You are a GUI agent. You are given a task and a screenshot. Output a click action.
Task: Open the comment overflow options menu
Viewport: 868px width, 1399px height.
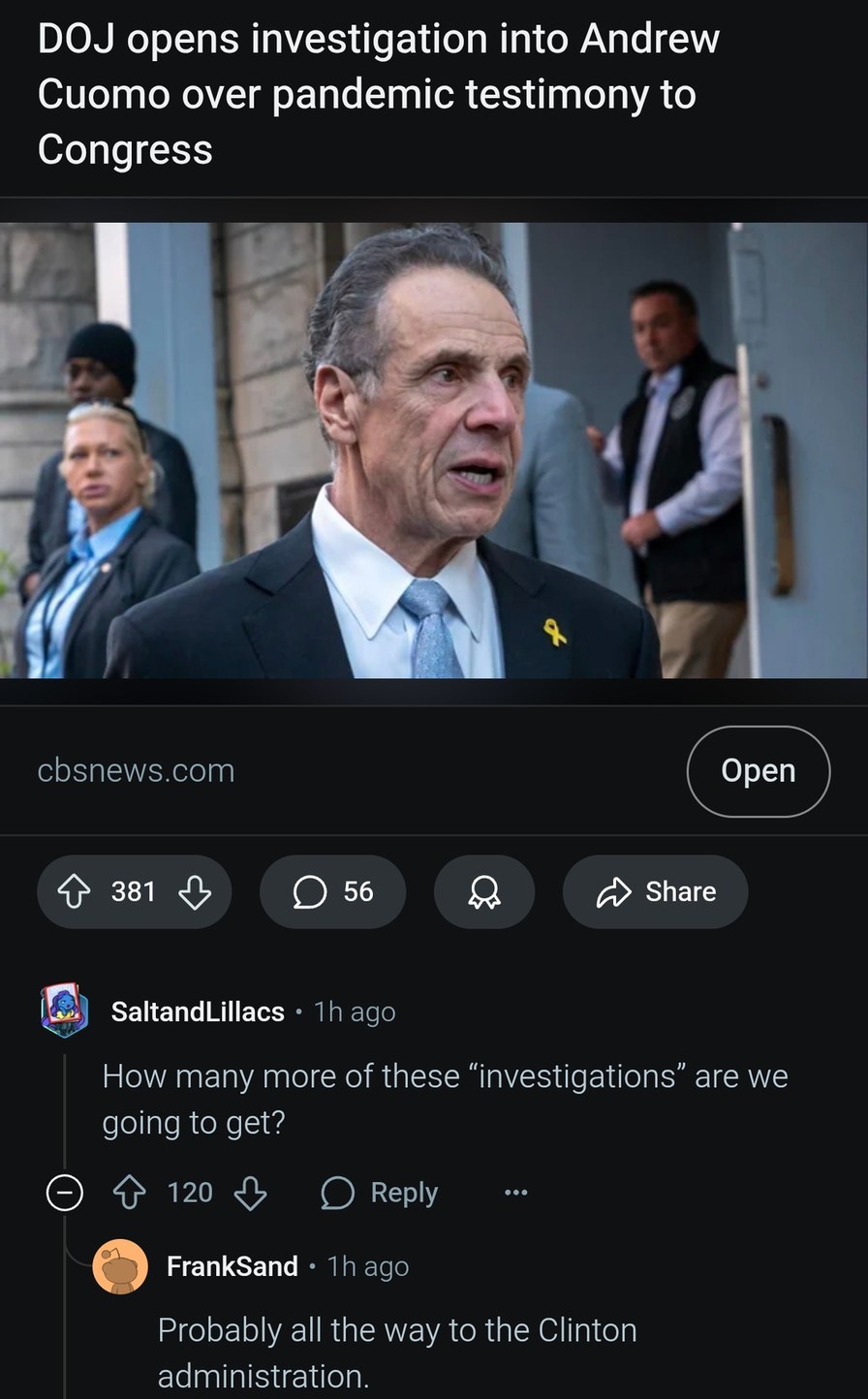coord(515,1192)
